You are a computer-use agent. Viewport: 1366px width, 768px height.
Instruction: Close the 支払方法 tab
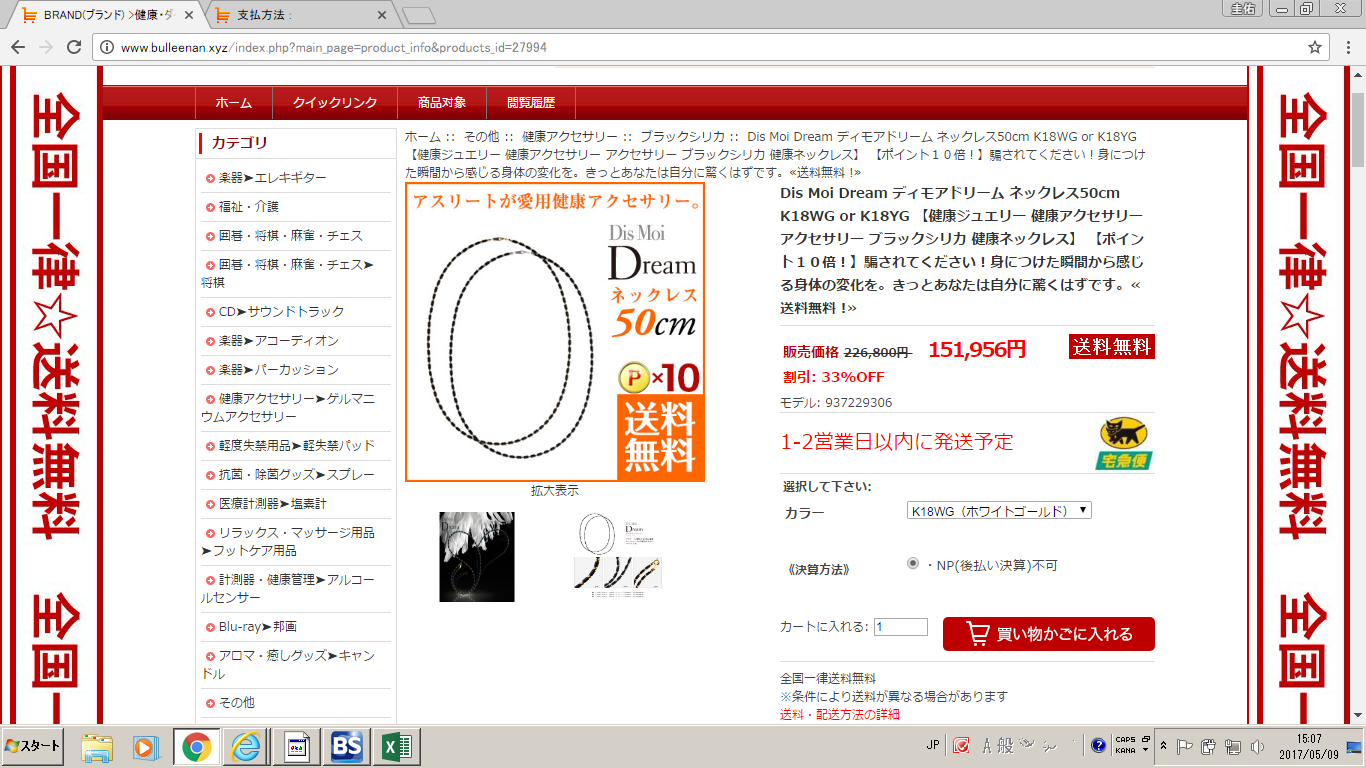[x=381, y=15]
